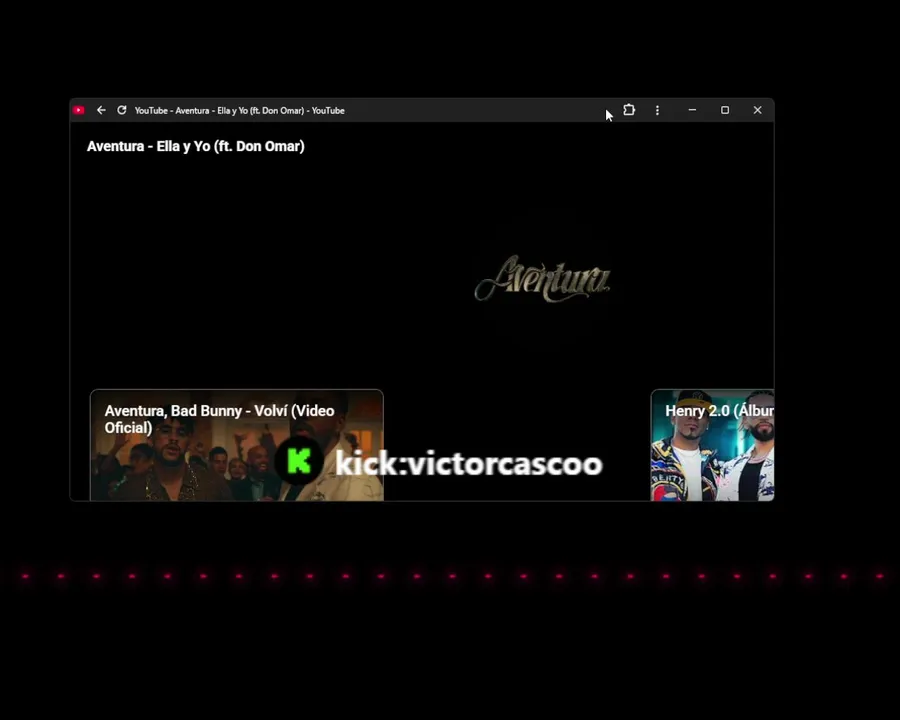Play suggested video Aventura, Bad Bunny - Volví

tap(236, 445)
